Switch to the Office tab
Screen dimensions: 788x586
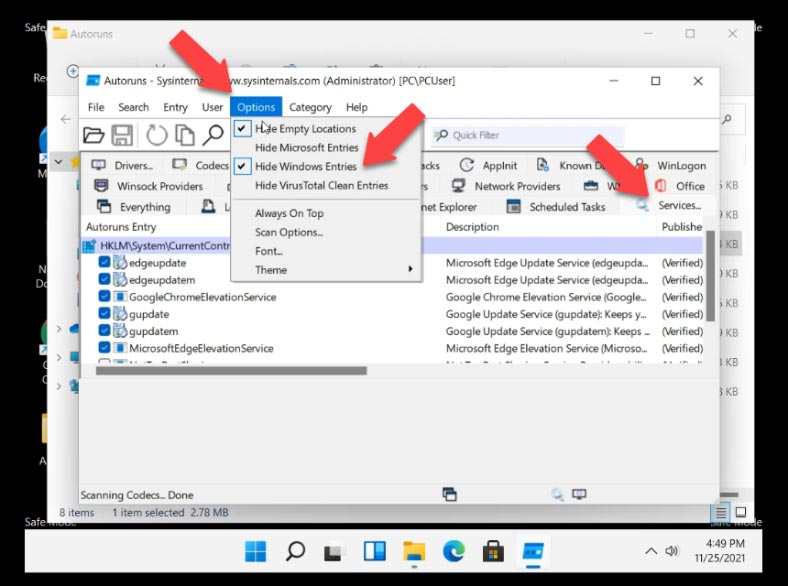tap(679, 186)
